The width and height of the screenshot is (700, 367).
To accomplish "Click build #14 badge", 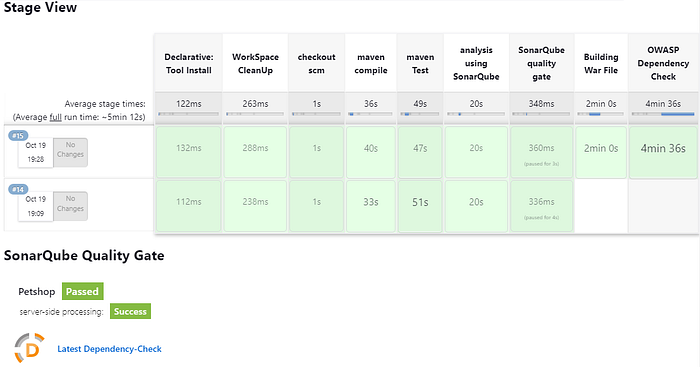I will (18, 189).
